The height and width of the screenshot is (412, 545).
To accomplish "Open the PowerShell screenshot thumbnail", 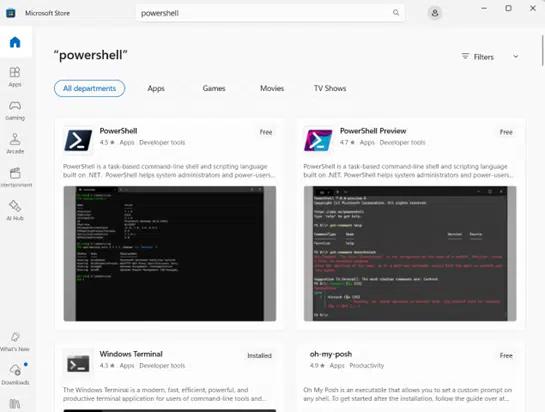I will tap(170, 253).
